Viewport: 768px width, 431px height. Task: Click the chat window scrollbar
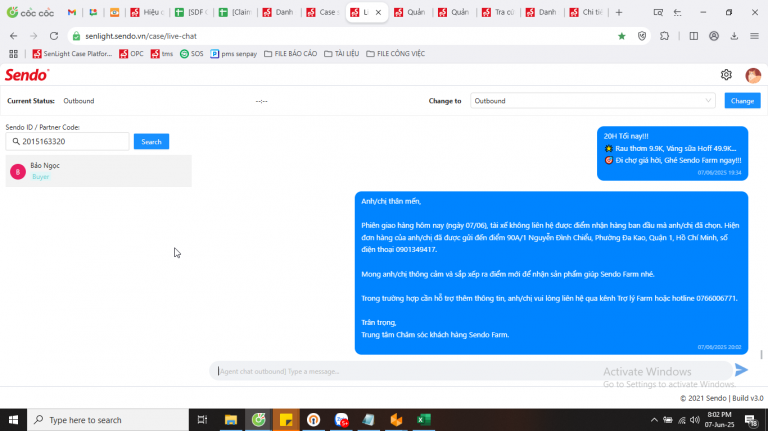tap(761, 354)
